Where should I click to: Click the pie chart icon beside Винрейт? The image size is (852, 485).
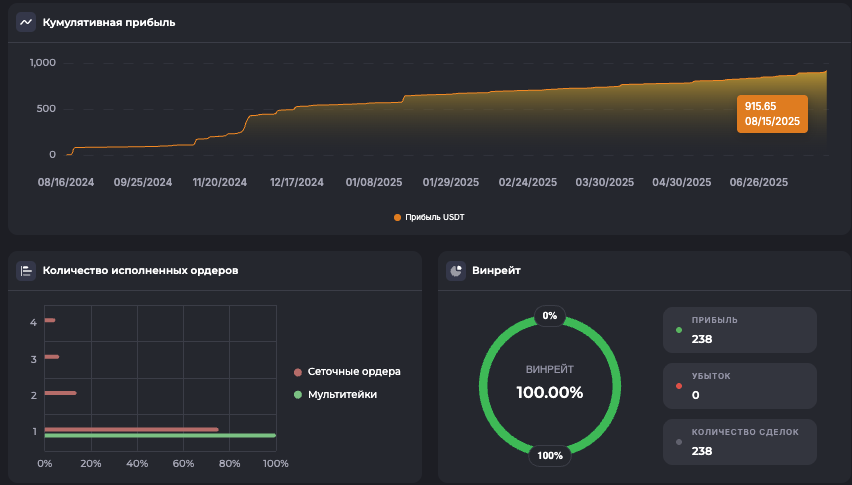tap(456, 270)
